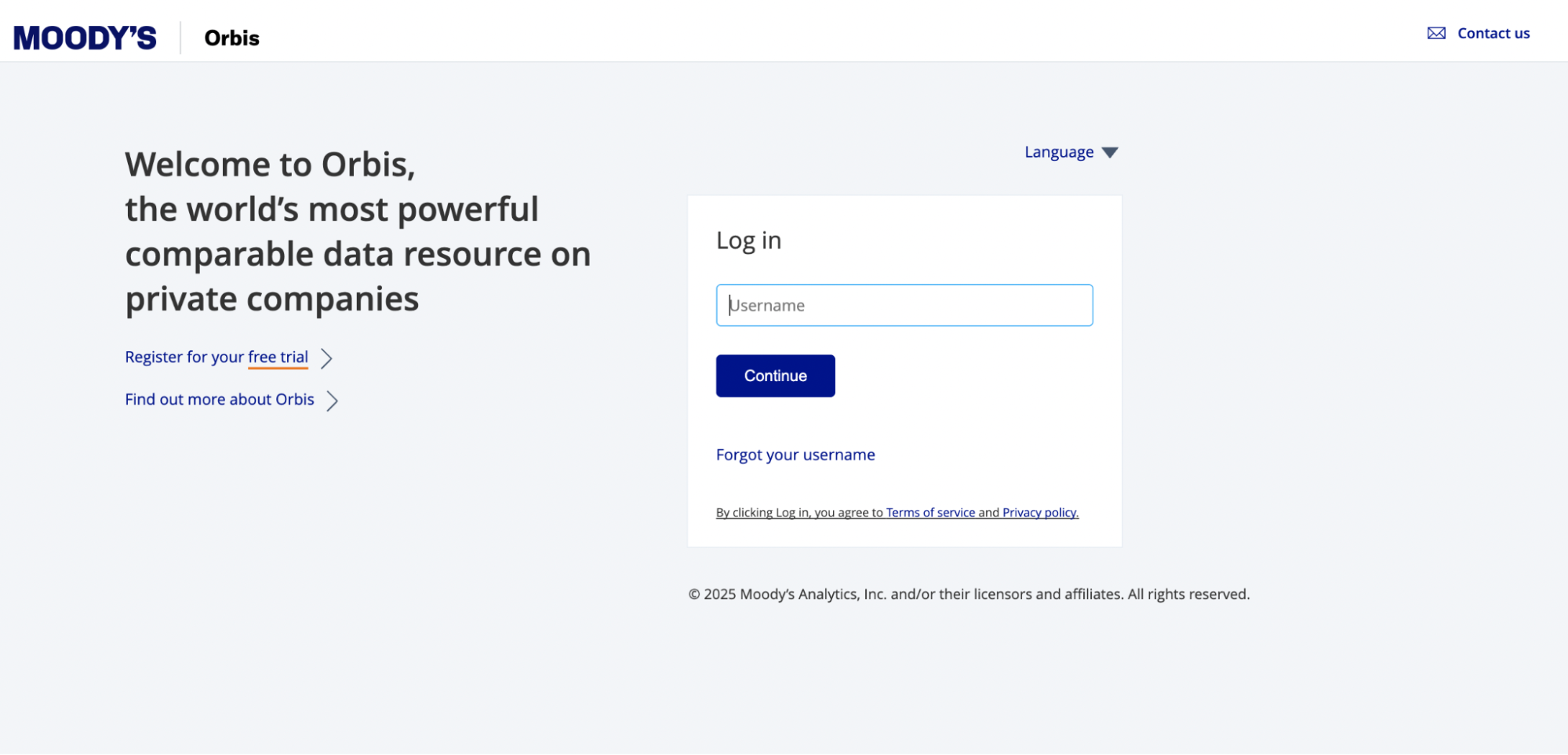Open the Privacy policy link
Image resolution: width=1568 pixels, height=755 pixels.
pos(1040,513)
